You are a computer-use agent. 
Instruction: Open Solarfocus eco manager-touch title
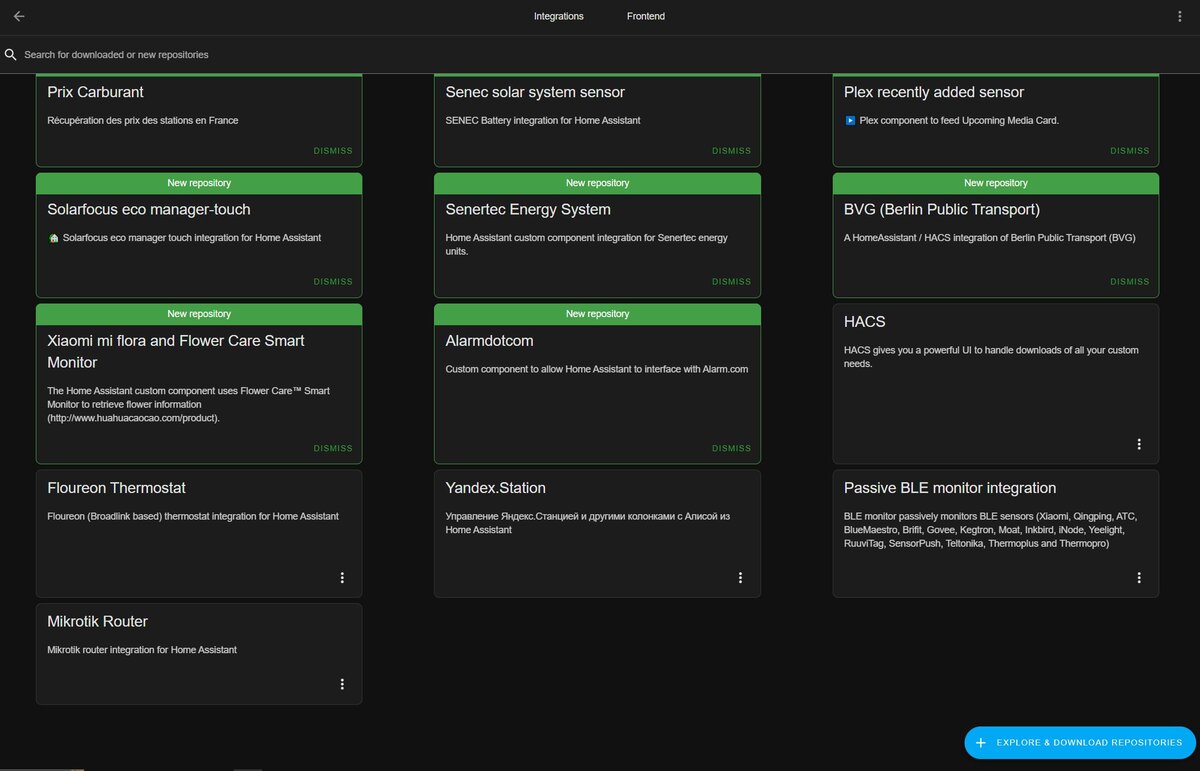click(x=149, y=210)
